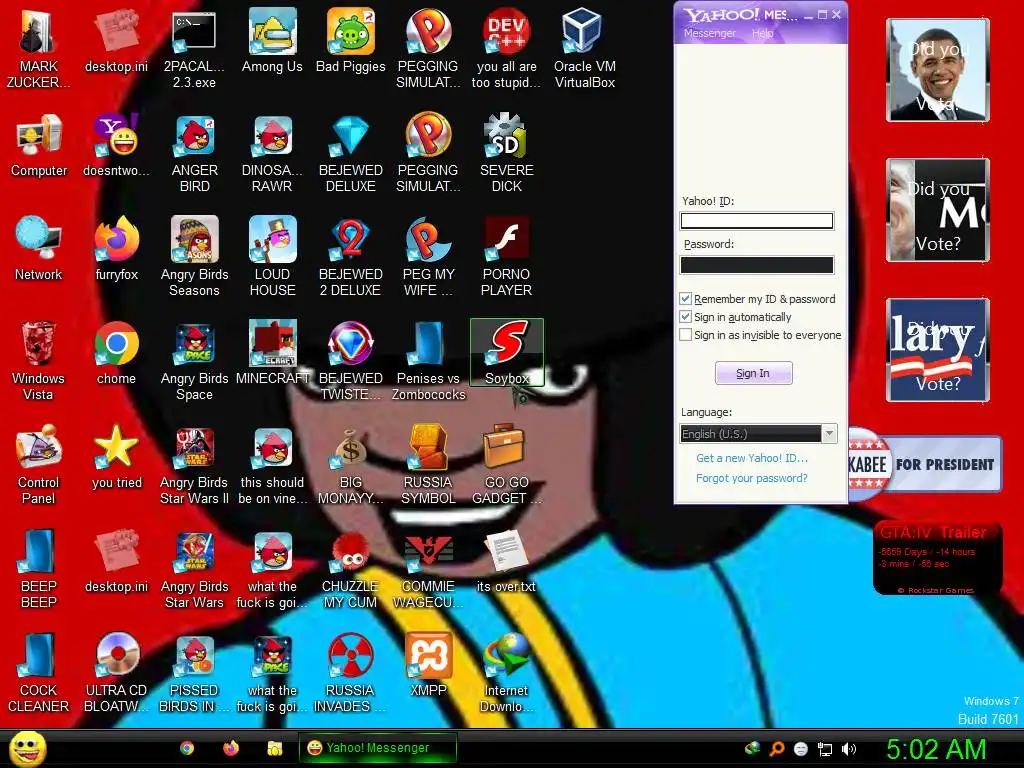Open BEJEWED DELUXE shortcut
The image size is (1024, 768).
[x=351, y=153]
